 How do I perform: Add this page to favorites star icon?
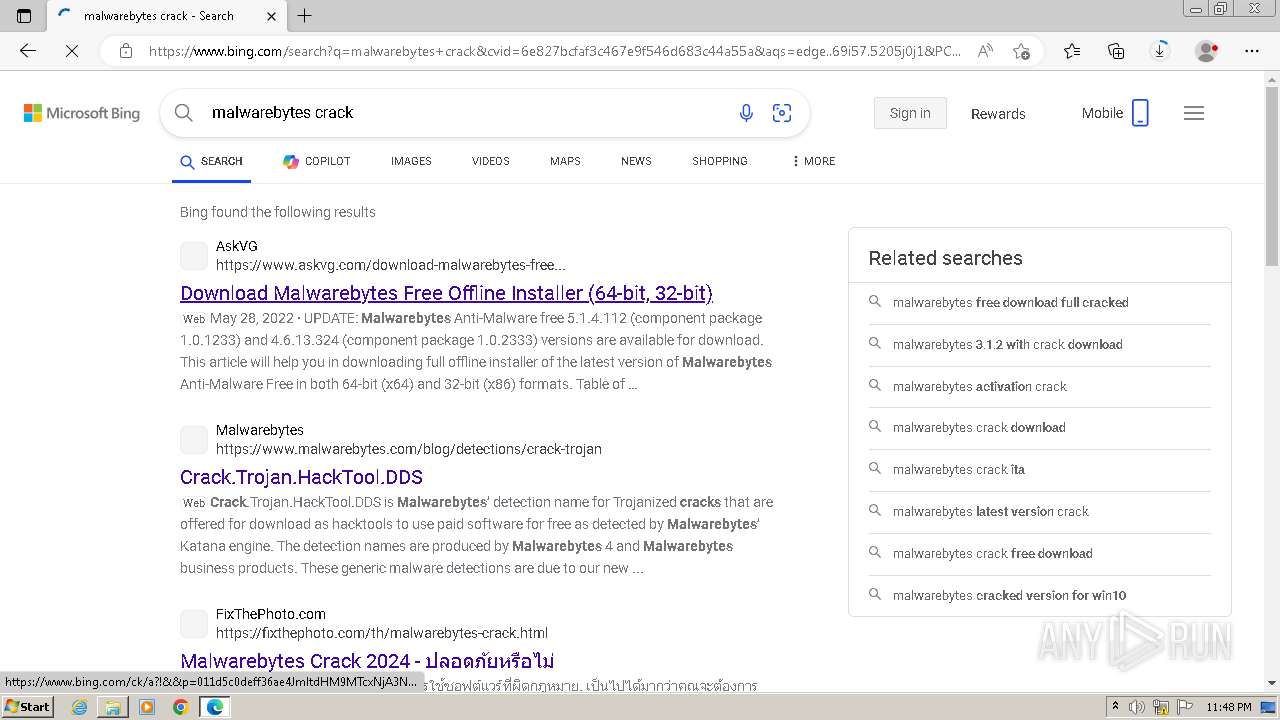[x=1021, y=51]
